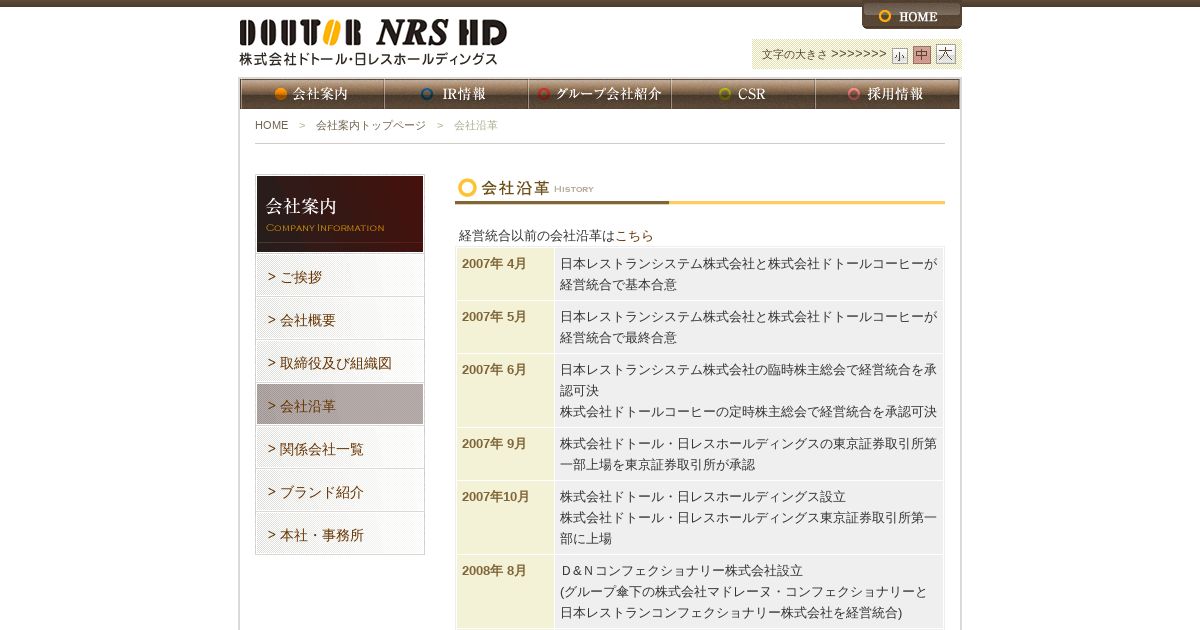This screenshot has width=1200, height=630.
Task: Click 会社案内トップページ breadcrumb link
Action: pos(371,125)
